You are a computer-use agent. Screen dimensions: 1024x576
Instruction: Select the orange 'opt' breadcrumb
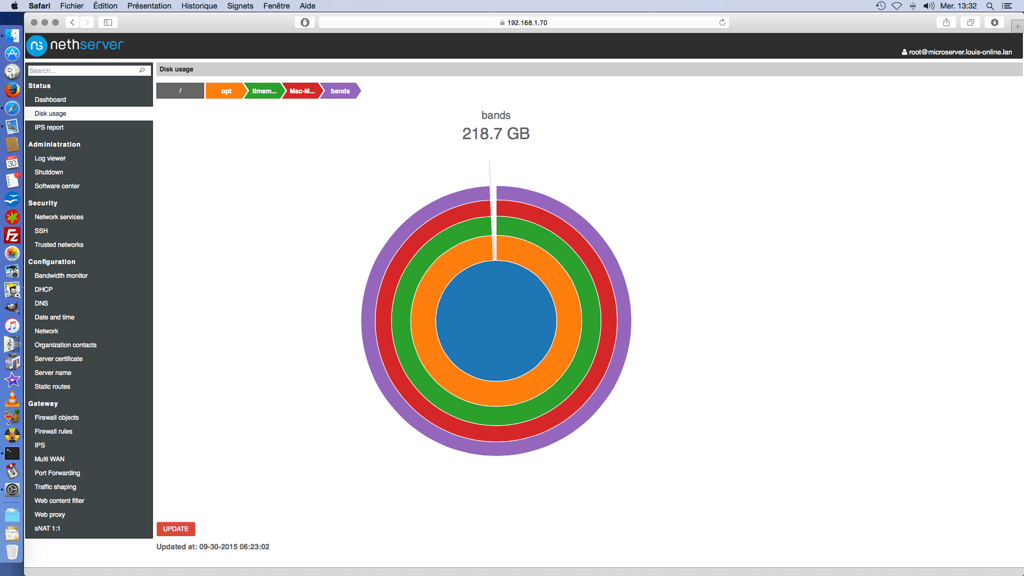225,91
